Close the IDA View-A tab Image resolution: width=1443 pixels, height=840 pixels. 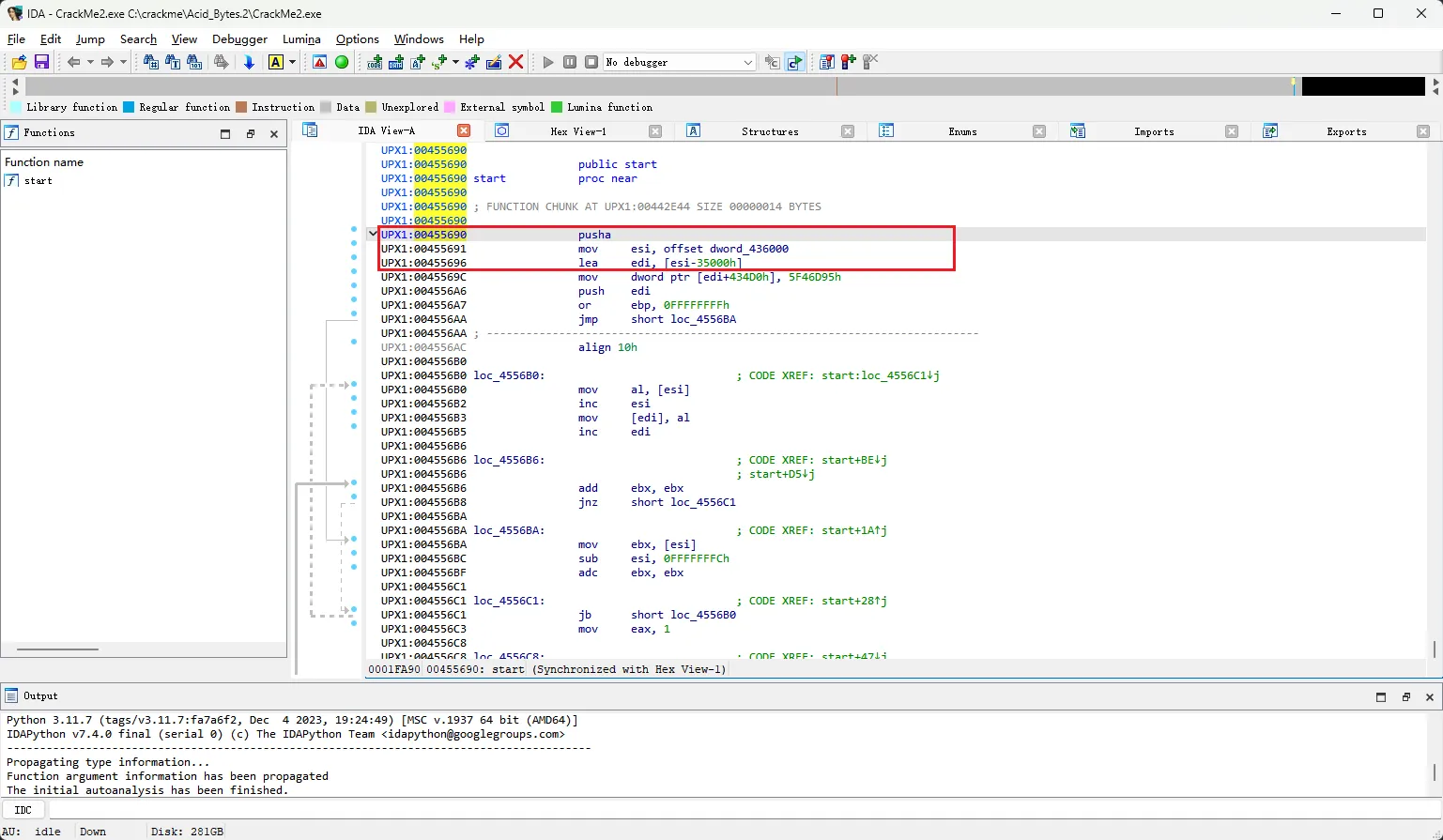[464, 131]
